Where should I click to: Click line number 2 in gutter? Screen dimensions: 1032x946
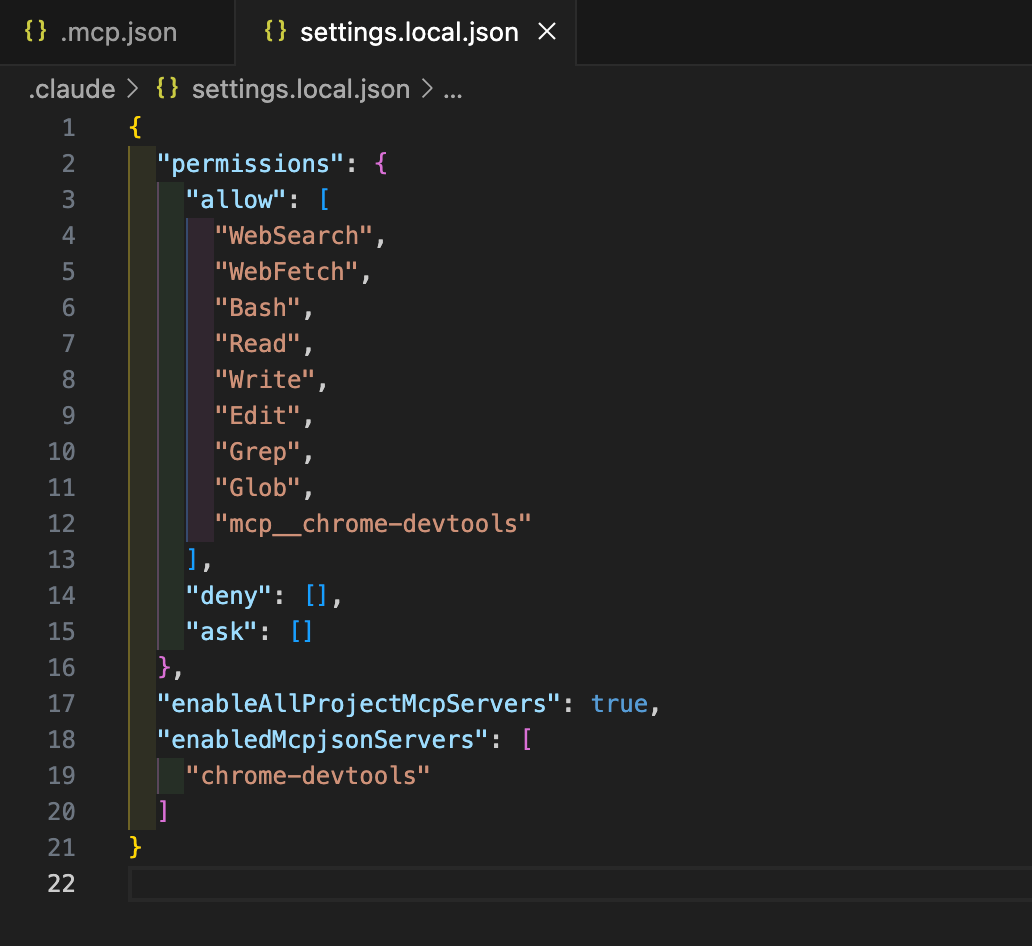coord(68,163)
